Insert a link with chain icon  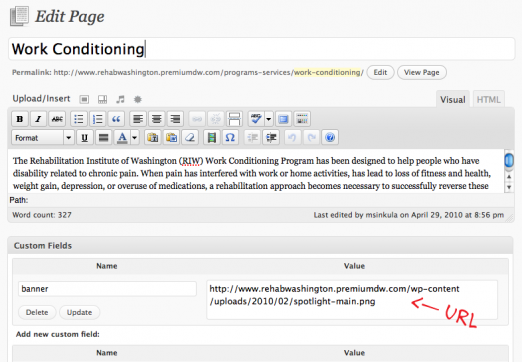coord(197,119)
